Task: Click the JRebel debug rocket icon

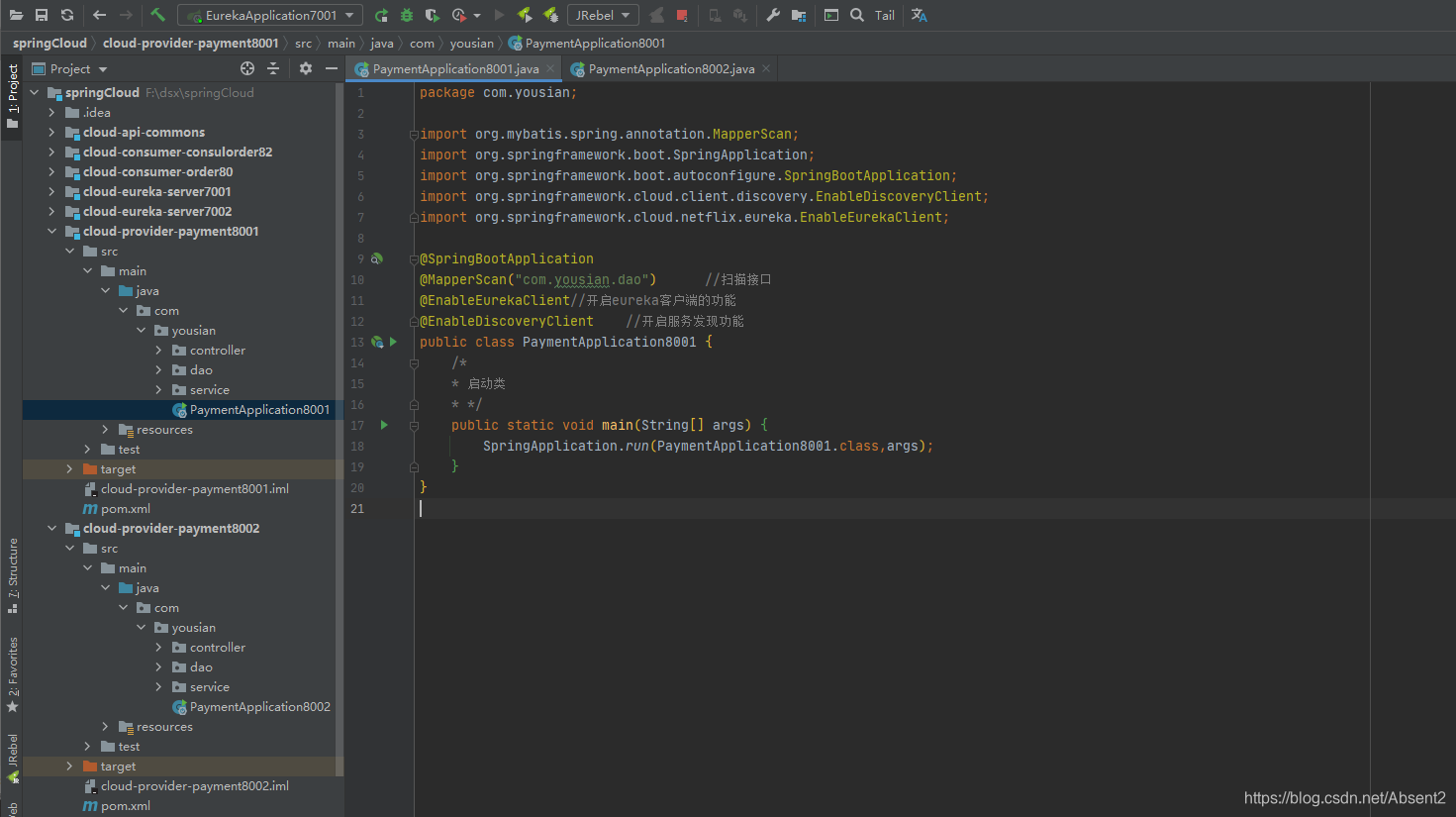Action: pyautogui.click(x=550, y=15)
